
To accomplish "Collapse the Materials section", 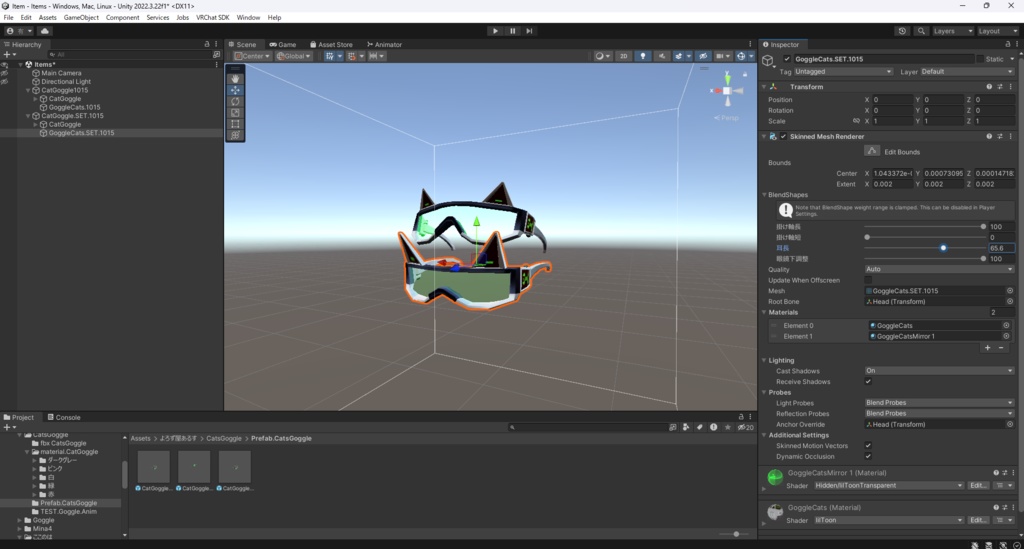I will coord(764,312).
